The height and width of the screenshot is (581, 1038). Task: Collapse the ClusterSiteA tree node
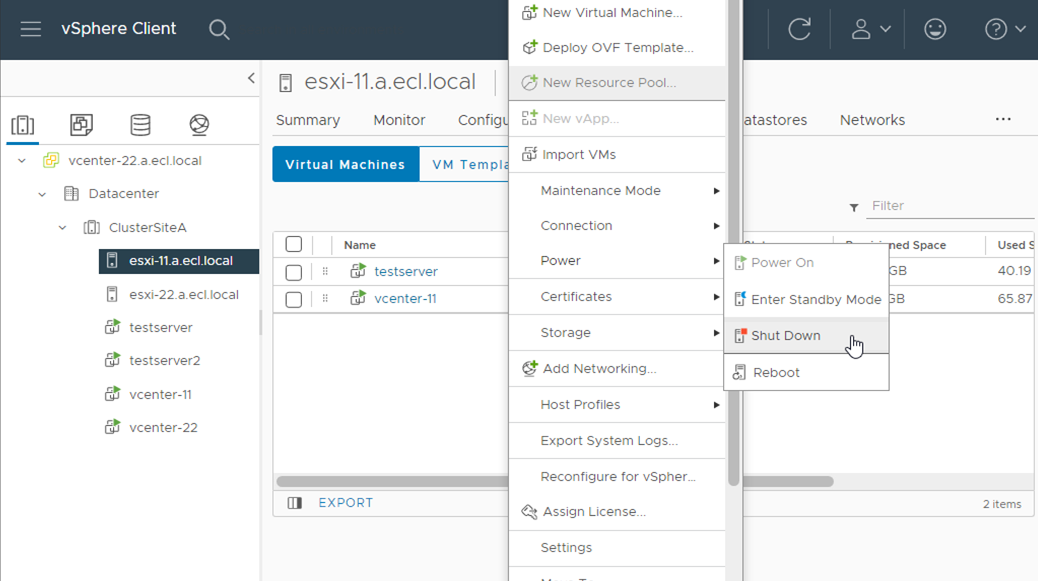tap(62, 228)
